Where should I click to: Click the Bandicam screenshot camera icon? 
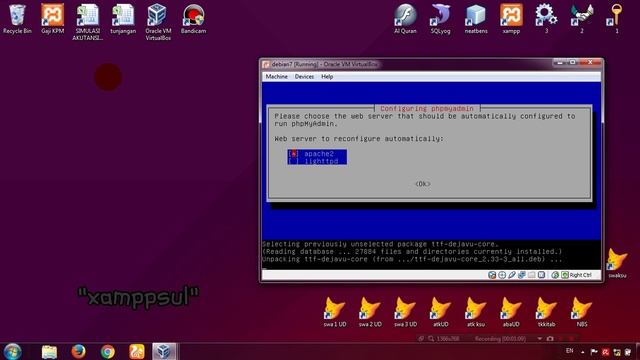[x=550, y=339]
